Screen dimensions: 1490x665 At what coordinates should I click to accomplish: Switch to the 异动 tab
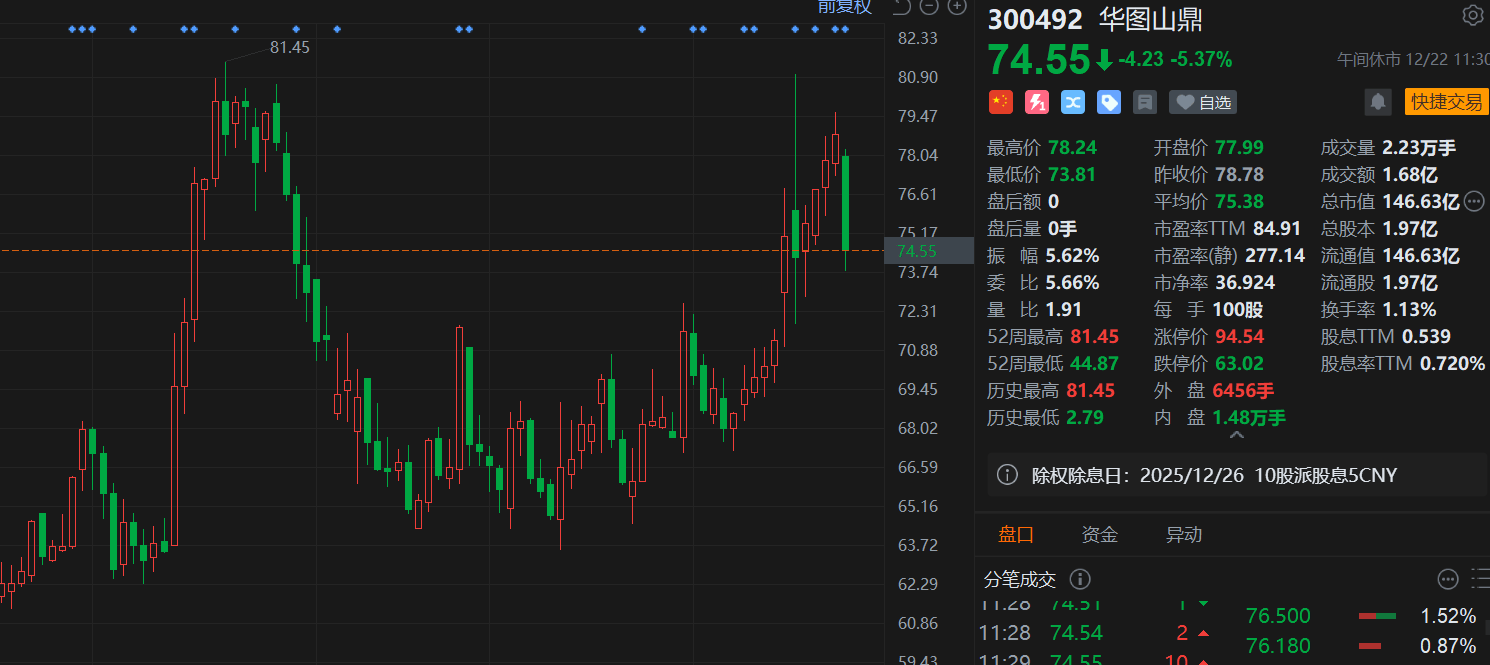point(1183,534)
